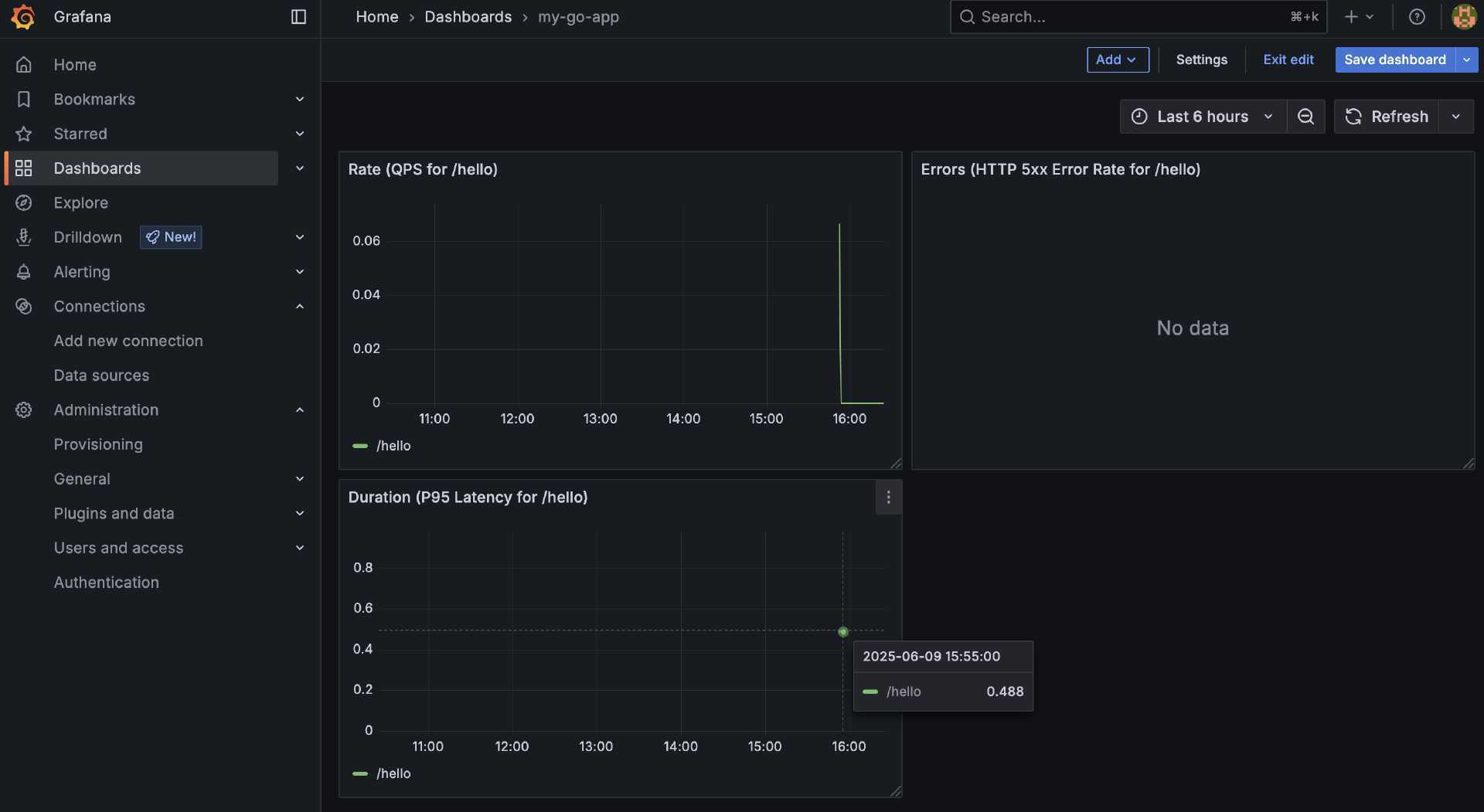This screenshot has height=812, width=1484.
Task: Collapse the Connections section chevron
Action: point(300,307)
